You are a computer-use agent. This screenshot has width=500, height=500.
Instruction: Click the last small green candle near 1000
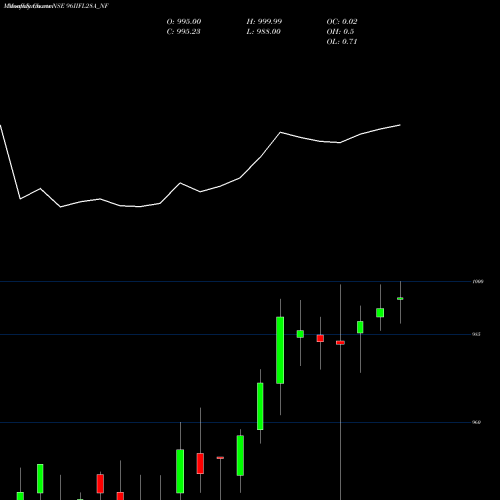tap(400, 299)
